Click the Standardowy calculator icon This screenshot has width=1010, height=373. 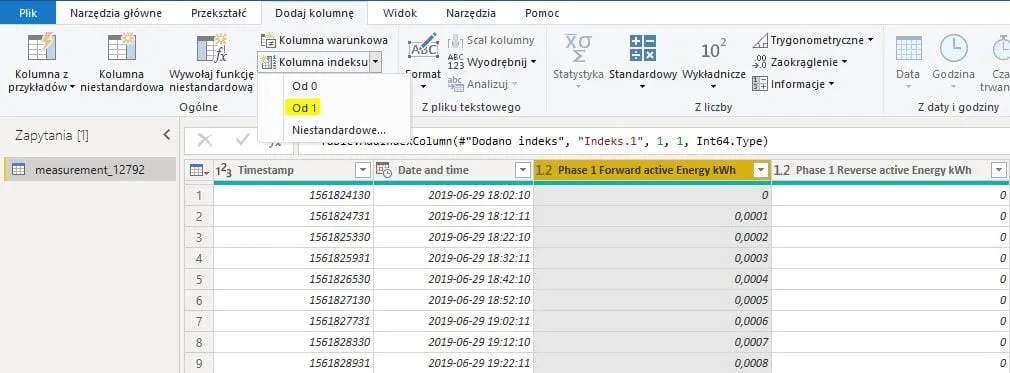[x=643, y=48]
